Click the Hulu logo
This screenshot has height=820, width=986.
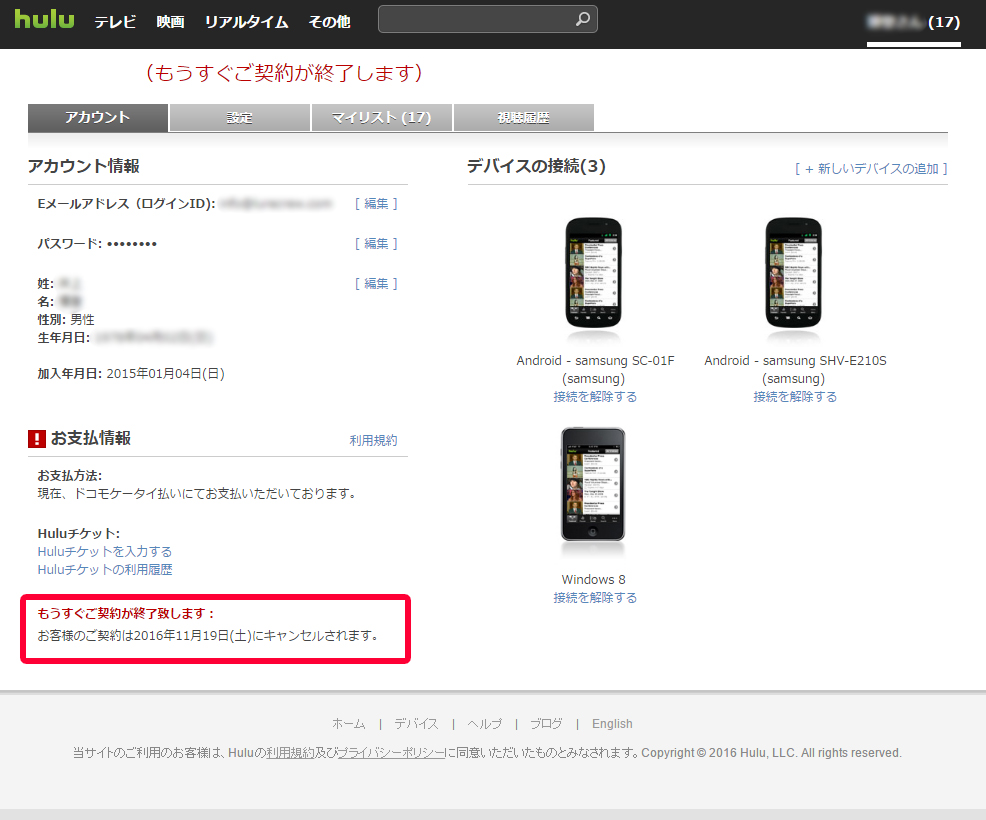click(x=44, y=19)
